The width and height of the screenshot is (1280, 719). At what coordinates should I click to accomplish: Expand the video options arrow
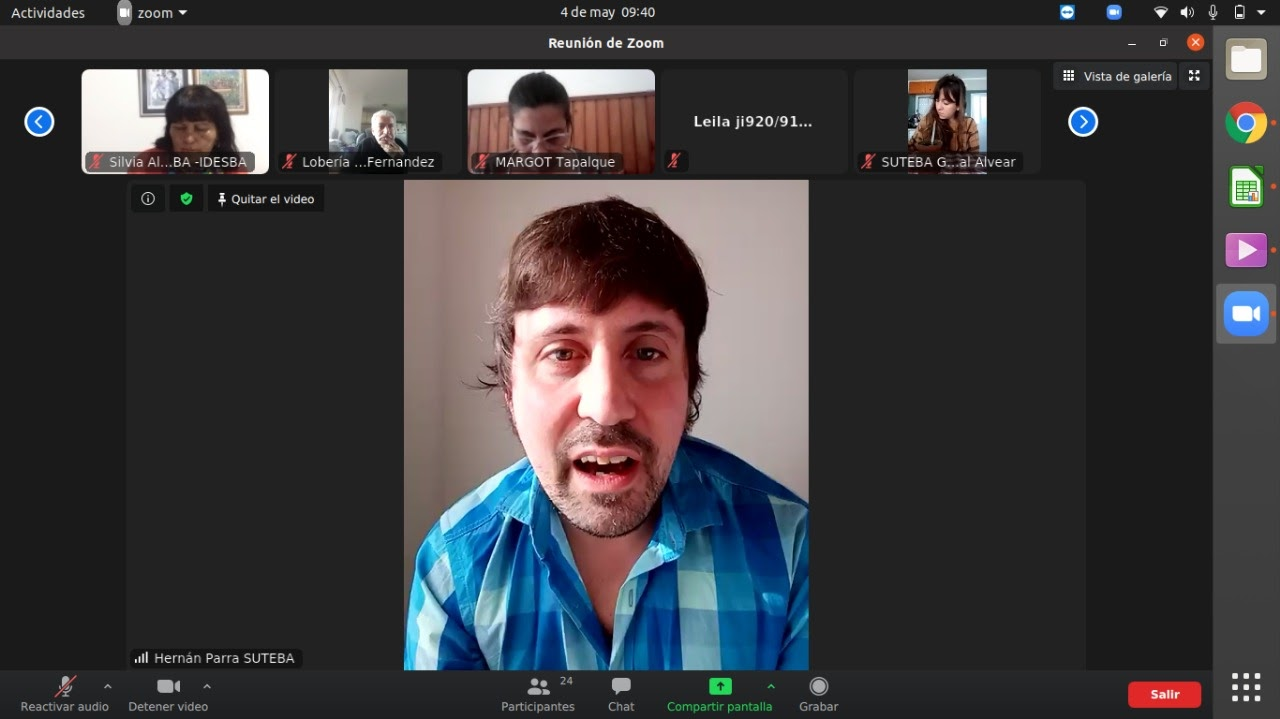tap(207, 686)
